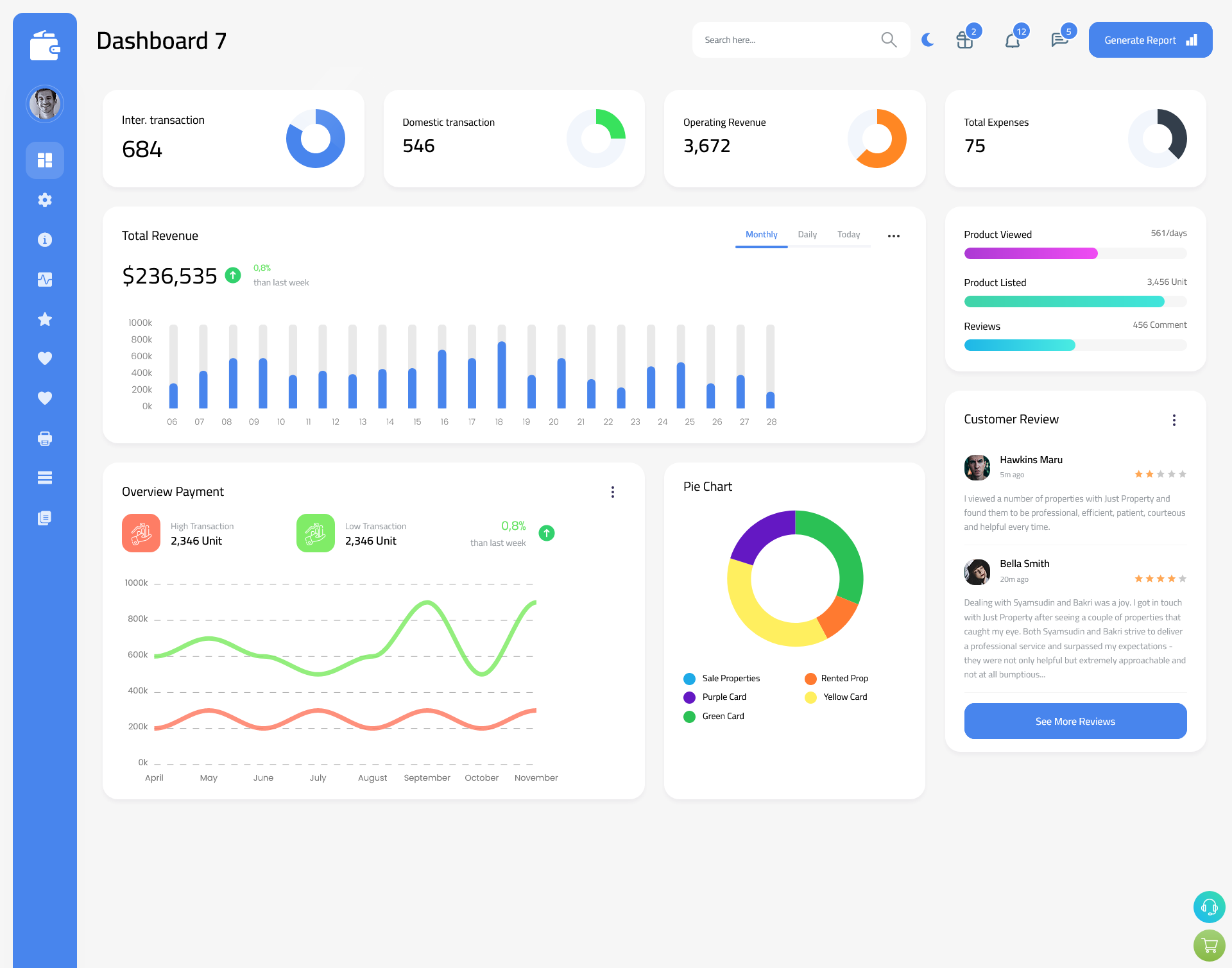Expand Customer Review overflow menu
Viewport: 1232px width, 968px height.
(1176, 419)
